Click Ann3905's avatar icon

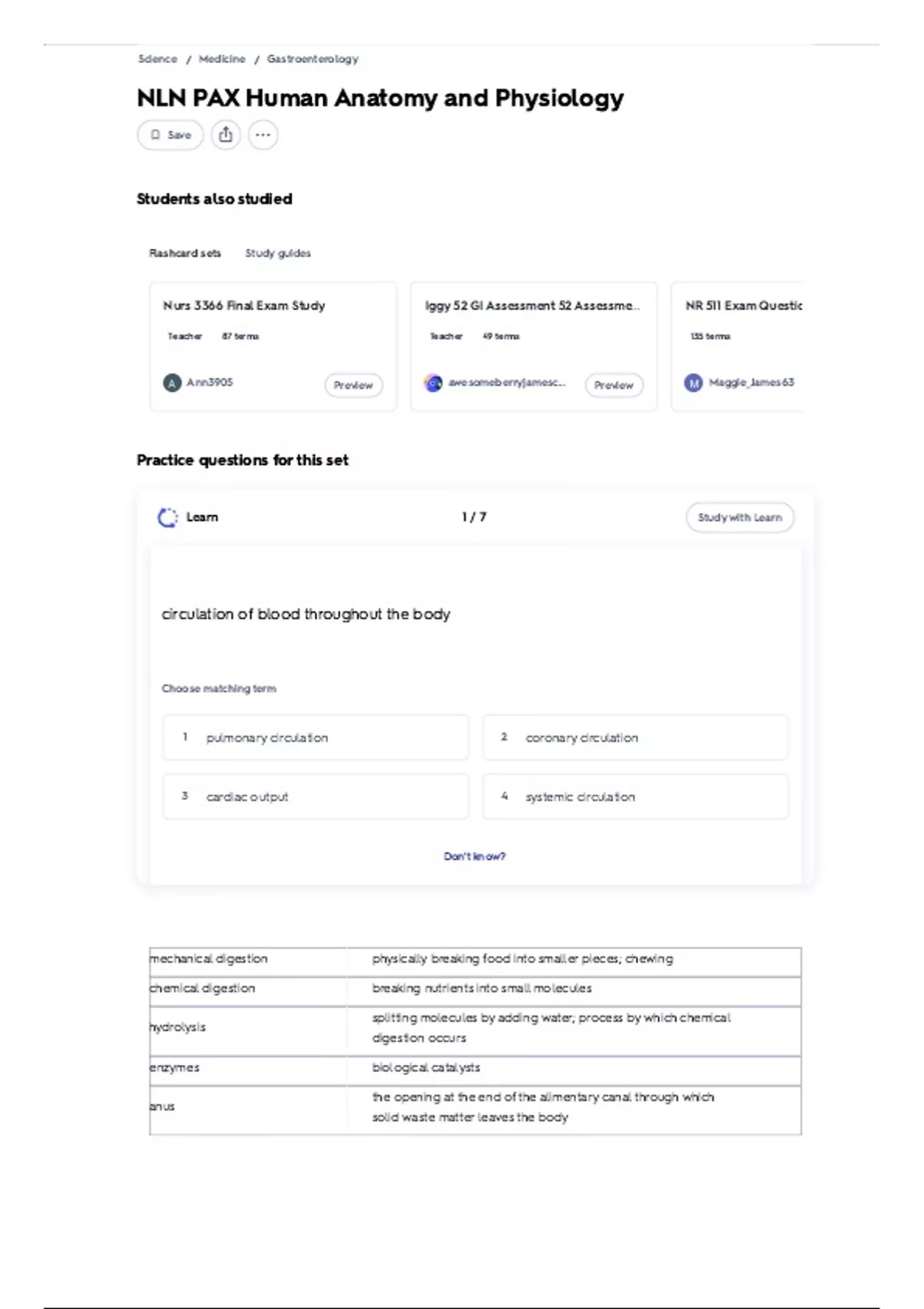pyautogui.click(x=172, y=383)
